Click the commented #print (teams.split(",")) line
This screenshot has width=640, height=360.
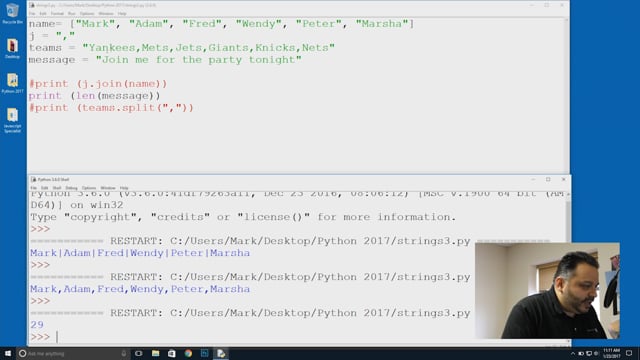pyautogui.click(x=111, y=108)
